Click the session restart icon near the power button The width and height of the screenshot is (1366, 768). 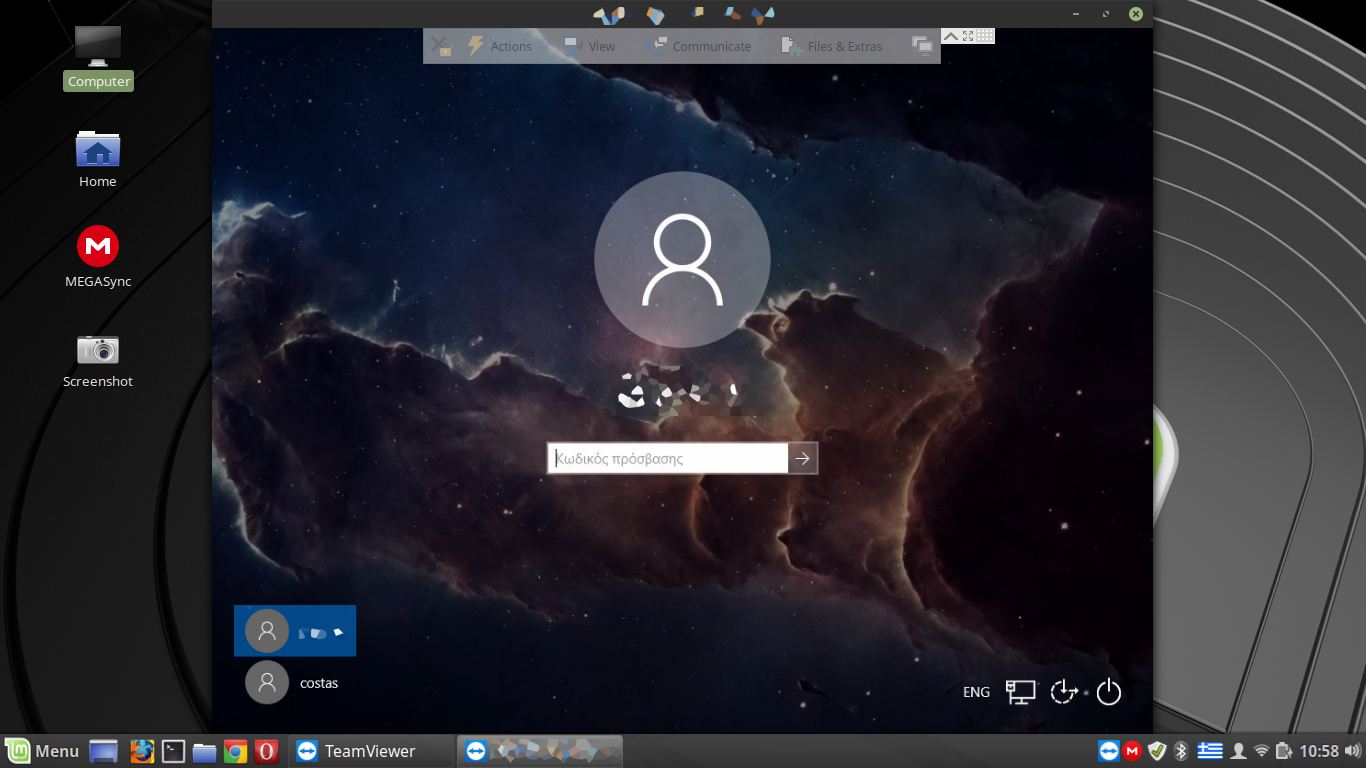click(1063, 691)
